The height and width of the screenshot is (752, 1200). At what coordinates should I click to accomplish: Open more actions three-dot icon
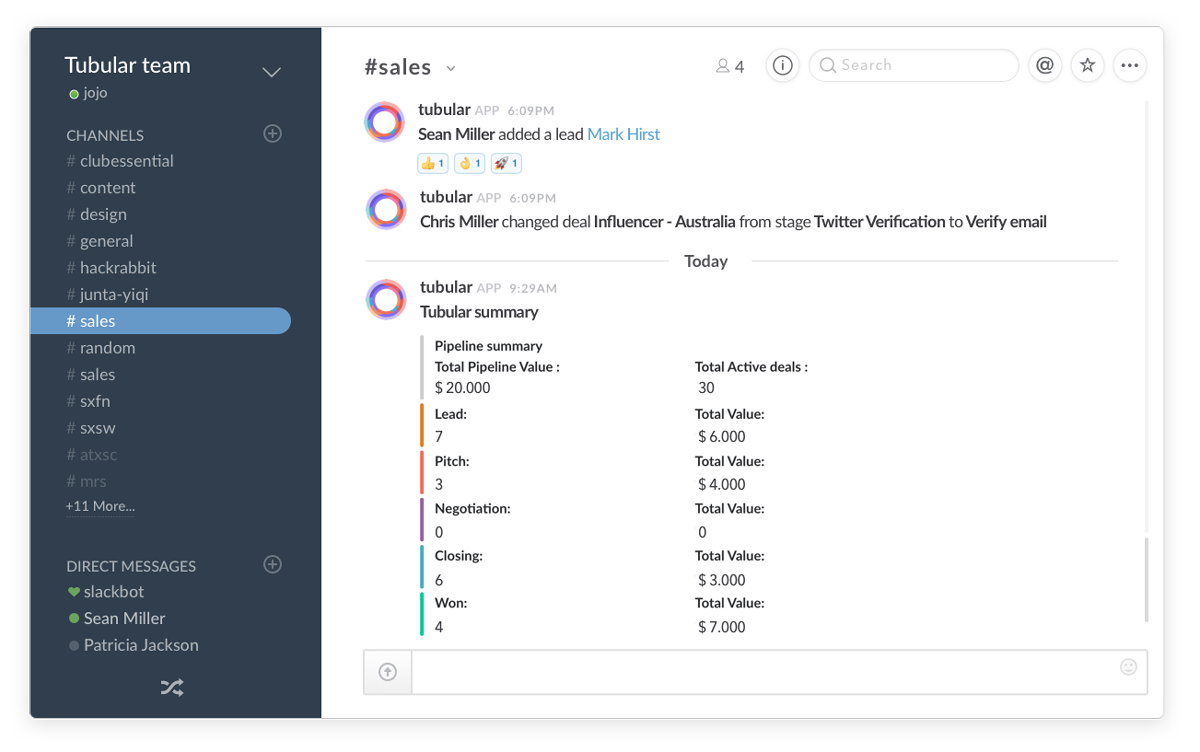point(1130,65)
